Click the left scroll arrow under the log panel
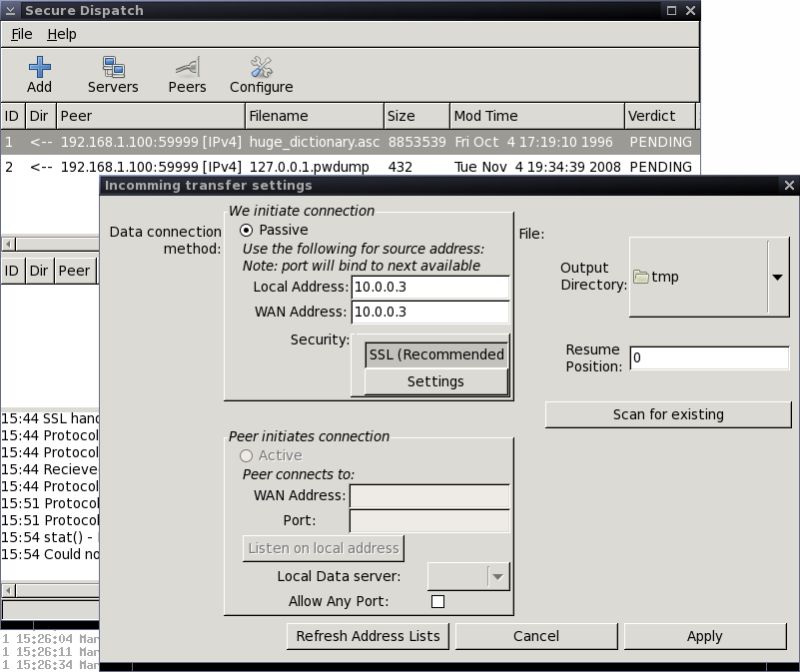 click(x=9, y=590)
